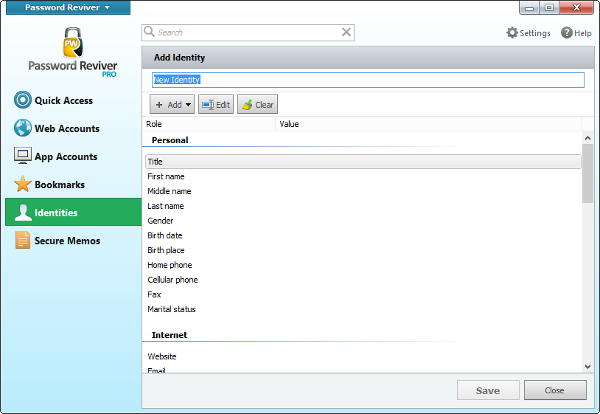Click the Internet group header

click(x=169, y=335)
